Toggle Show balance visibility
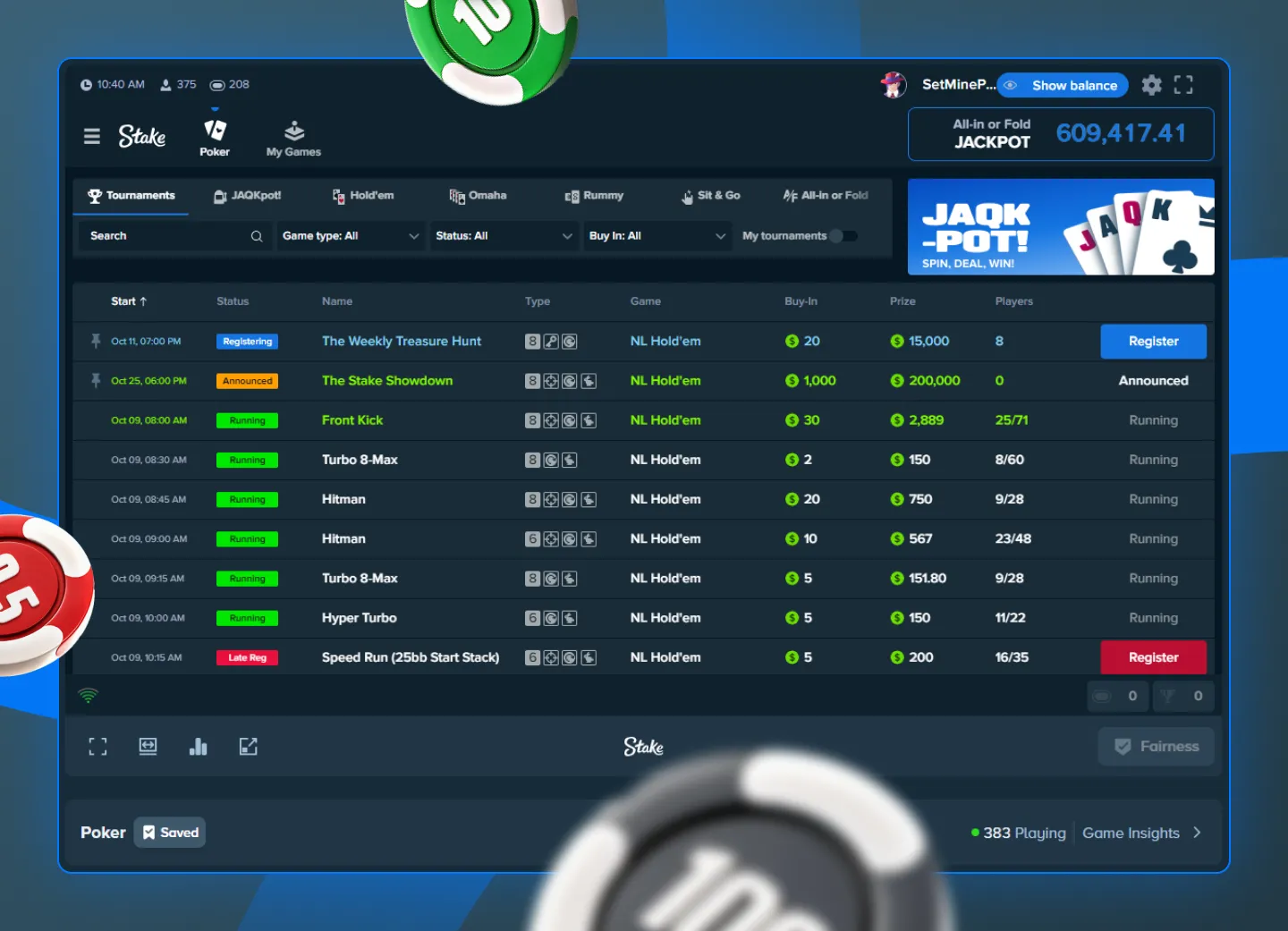This screenshot has height=931, width=1288. click(1063, 85)
